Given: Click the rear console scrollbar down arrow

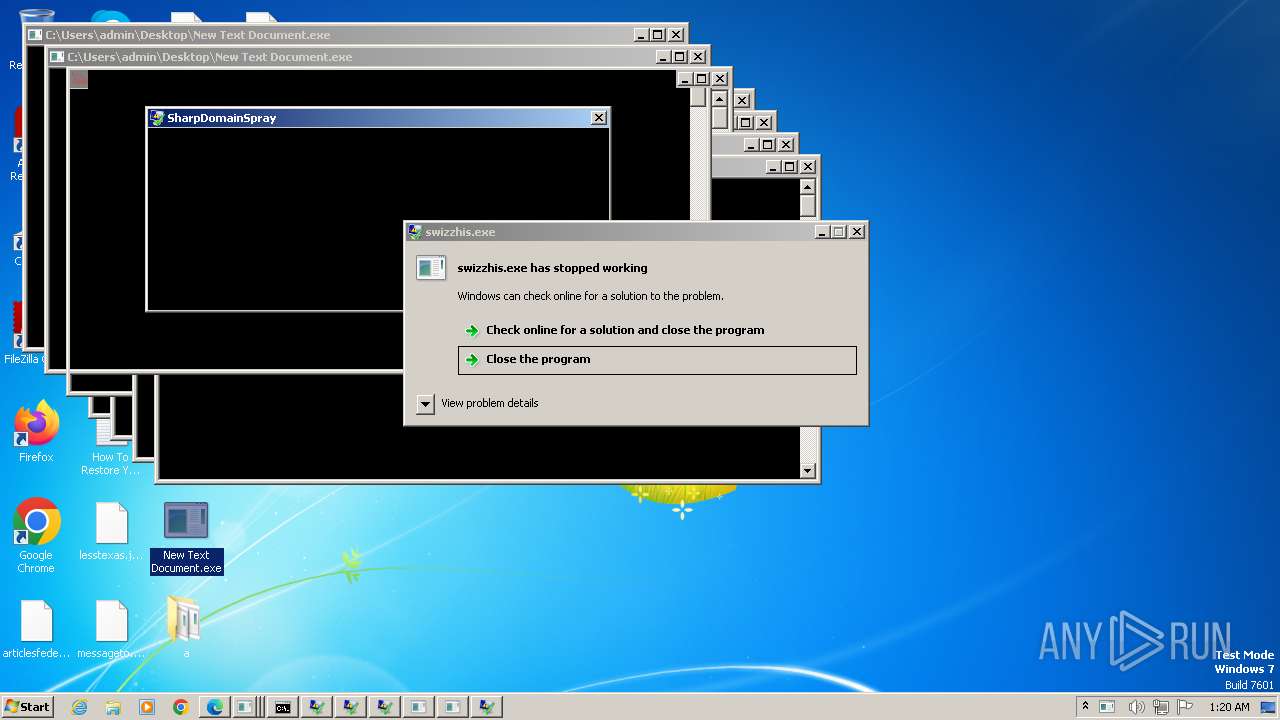Looking at the screenshot, I should click(x=808, y=471).
